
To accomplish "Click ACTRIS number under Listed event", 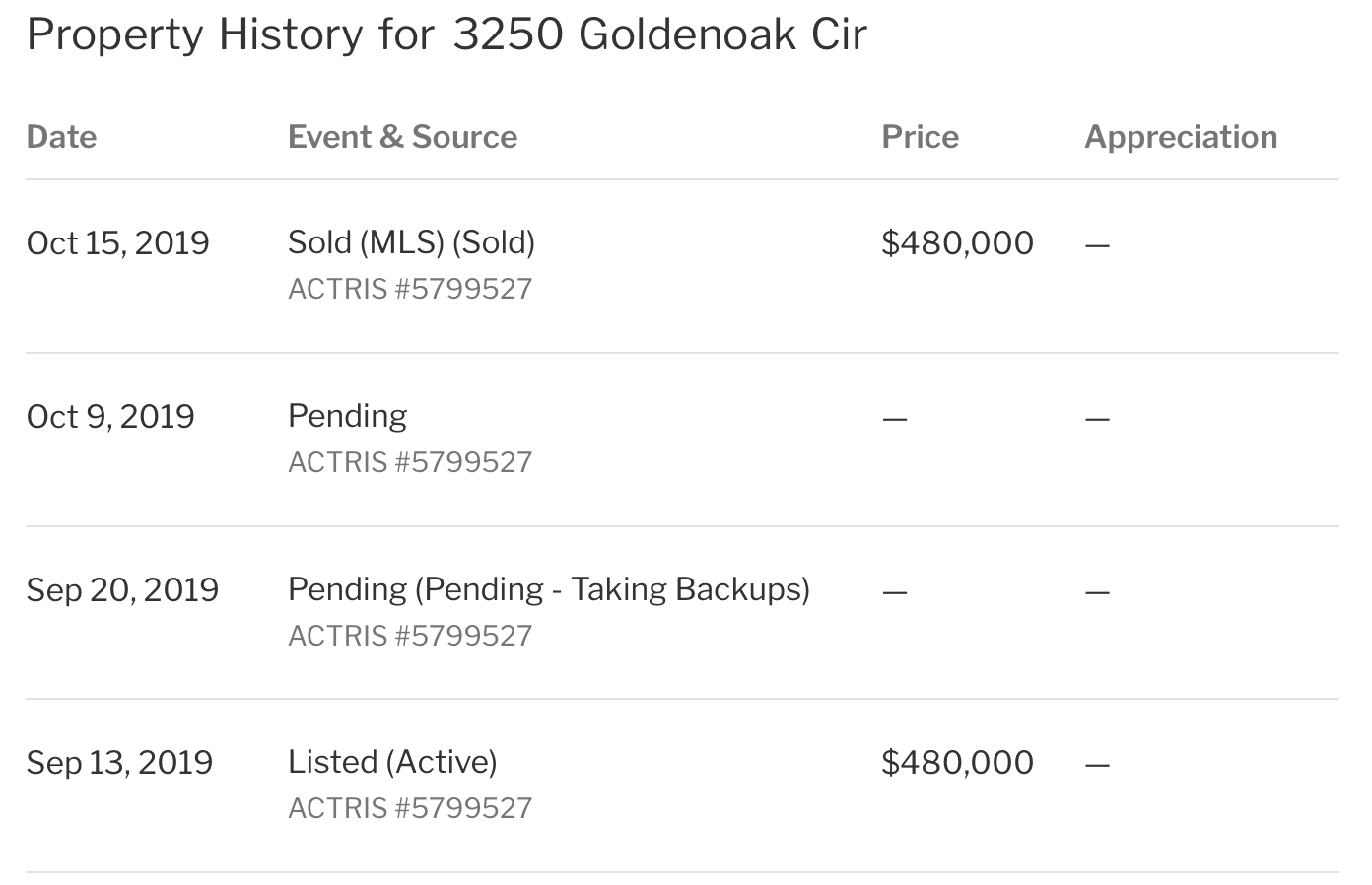I will point(410,808).
